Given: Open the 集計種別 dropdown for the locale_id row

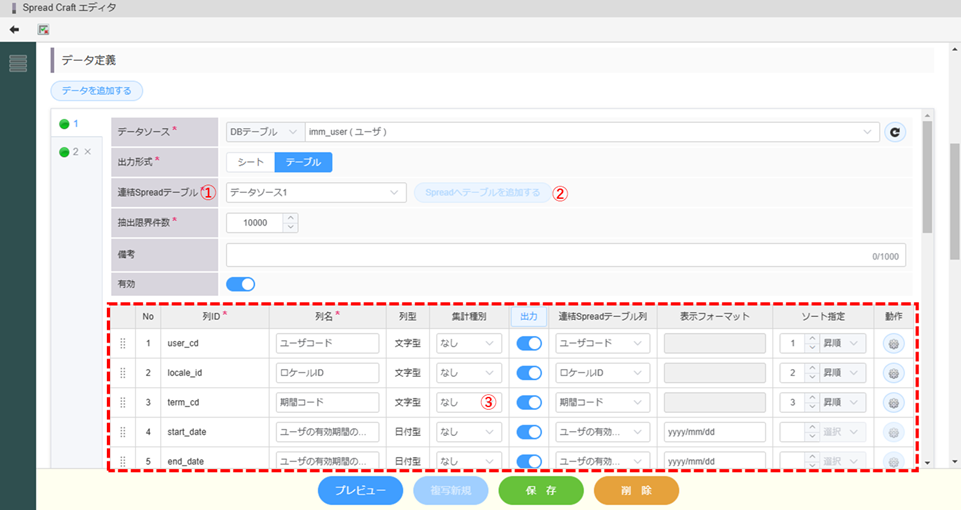Looking at the screenshot, I should click(469, 373).
